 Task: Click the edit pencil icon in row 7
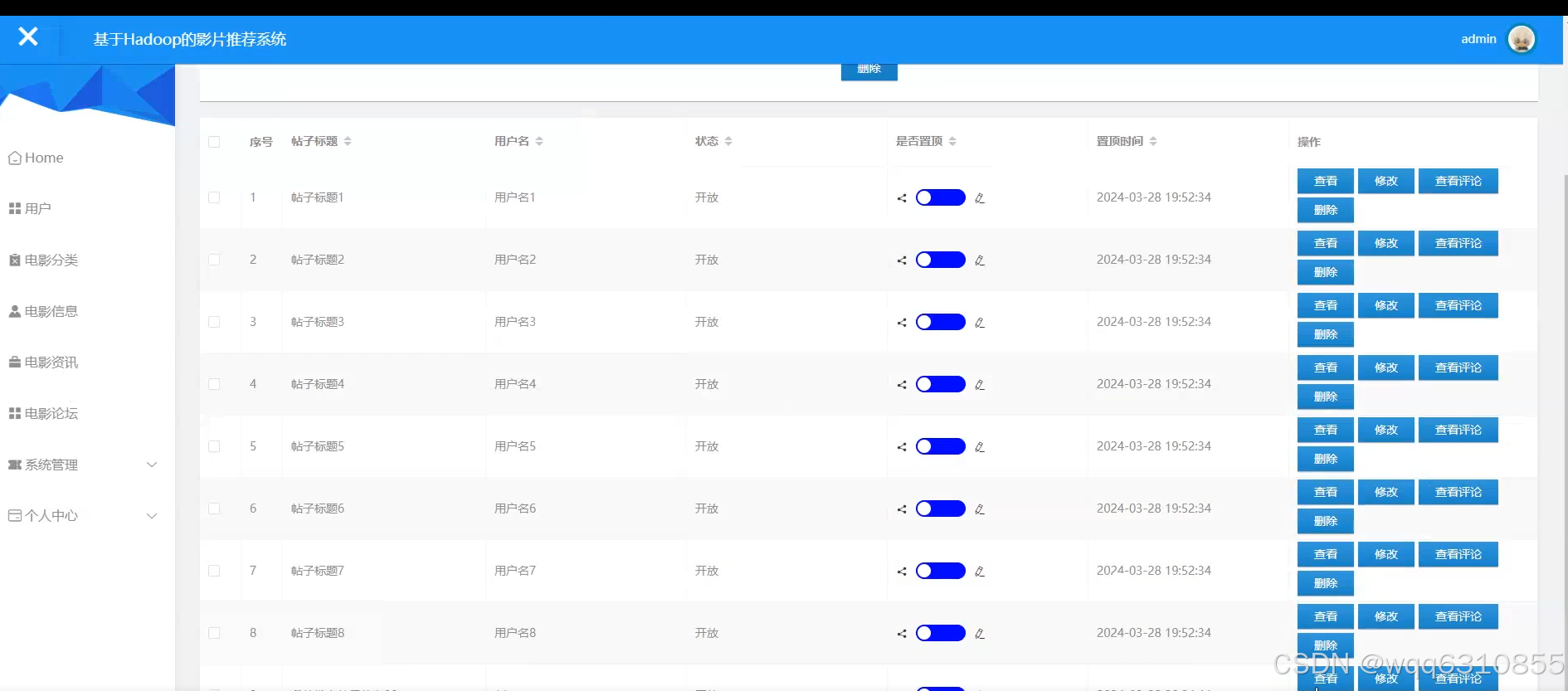click(980, 572)
